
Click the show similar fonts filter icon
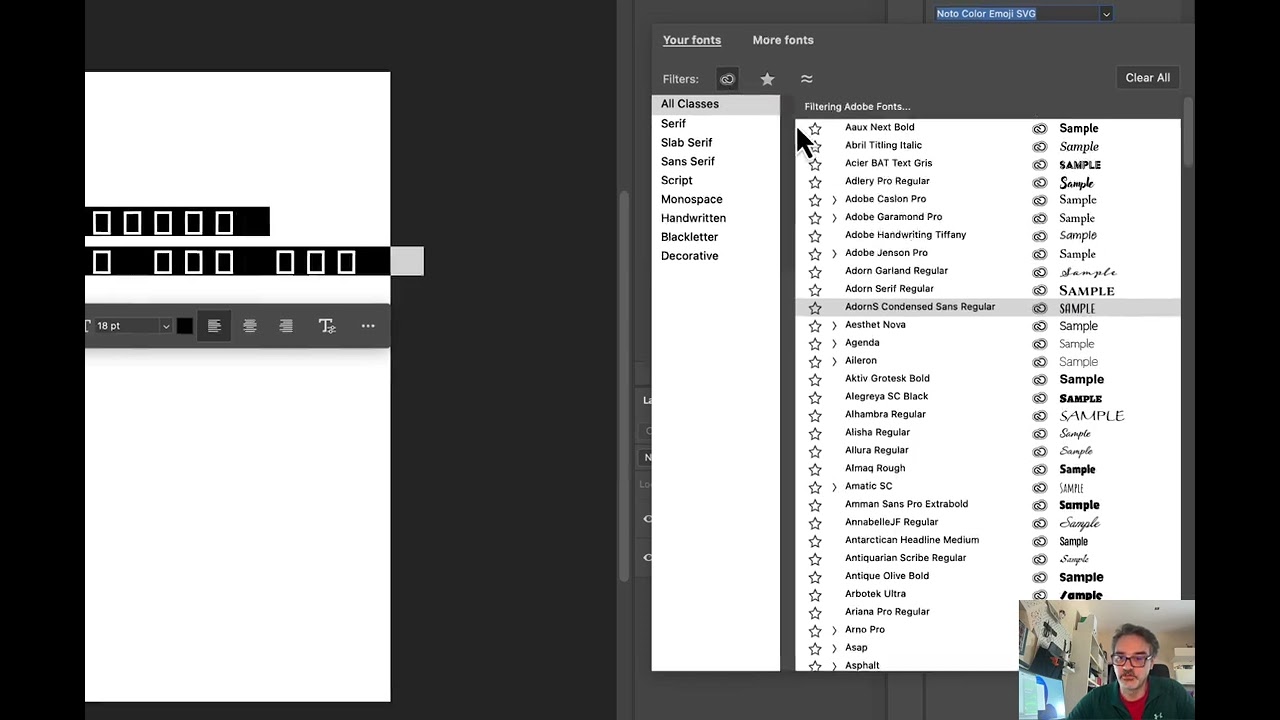[807, 79]
